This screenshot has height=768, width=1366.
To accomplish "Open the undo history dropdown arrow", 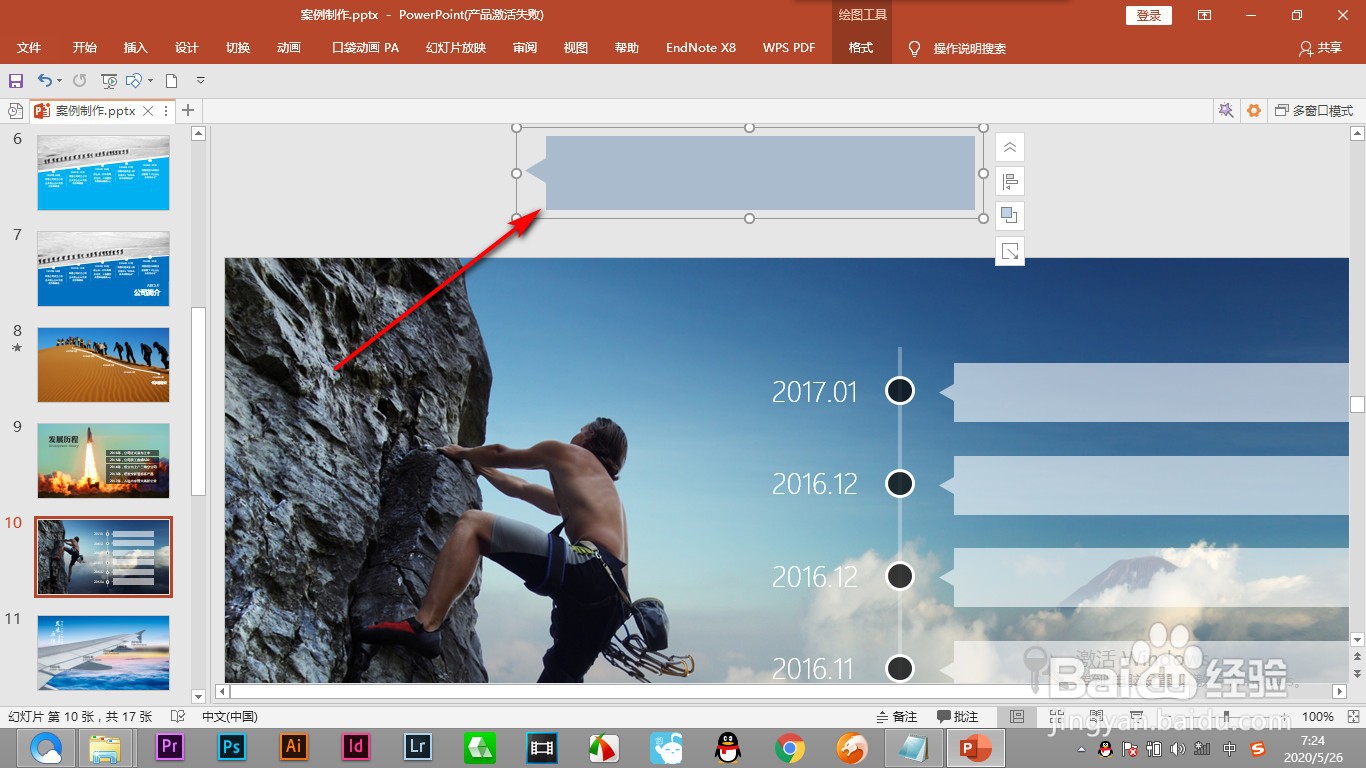I will 59,81.
